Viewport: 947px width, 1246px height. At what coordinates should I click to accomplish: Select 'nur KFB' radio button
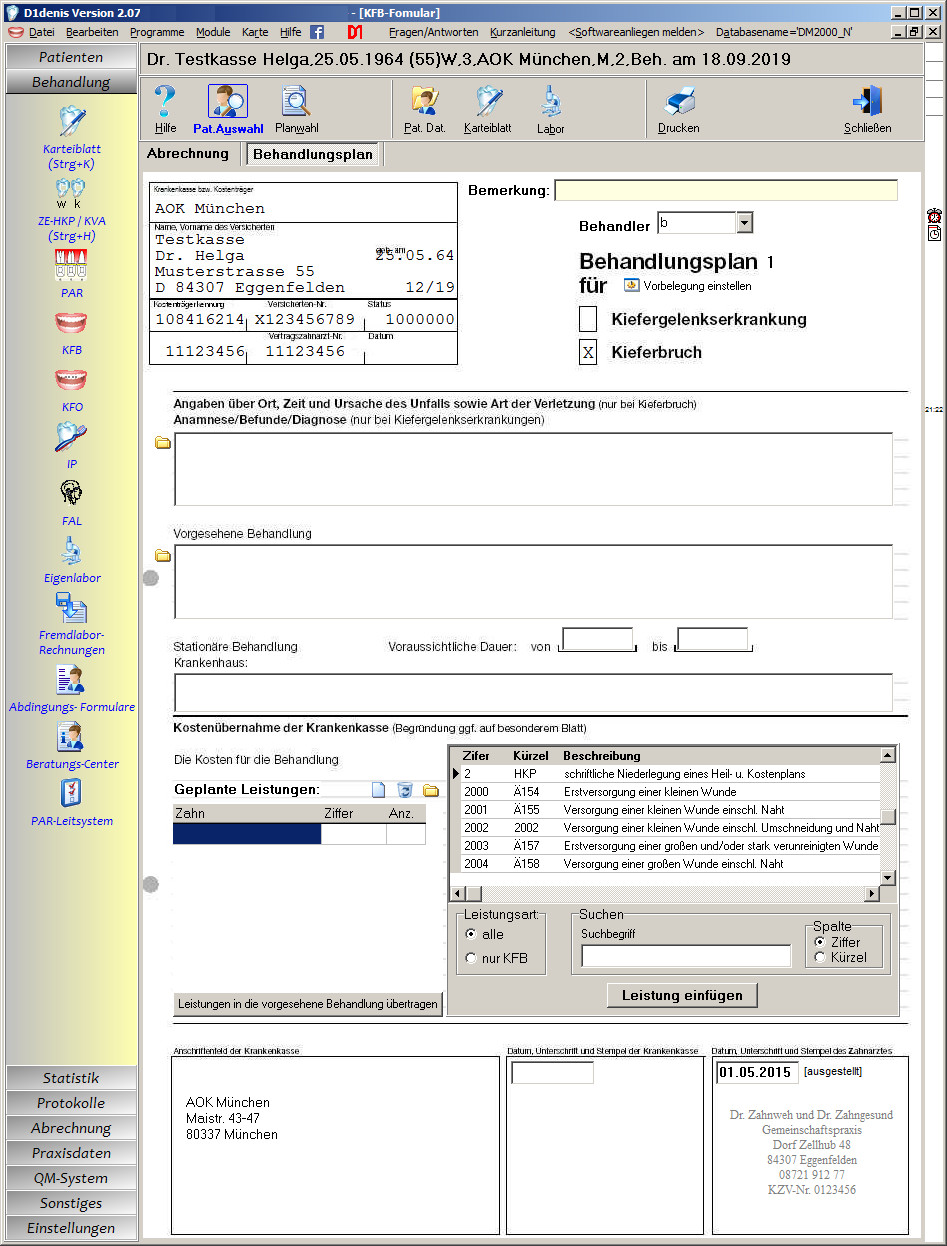click(471, 958)
